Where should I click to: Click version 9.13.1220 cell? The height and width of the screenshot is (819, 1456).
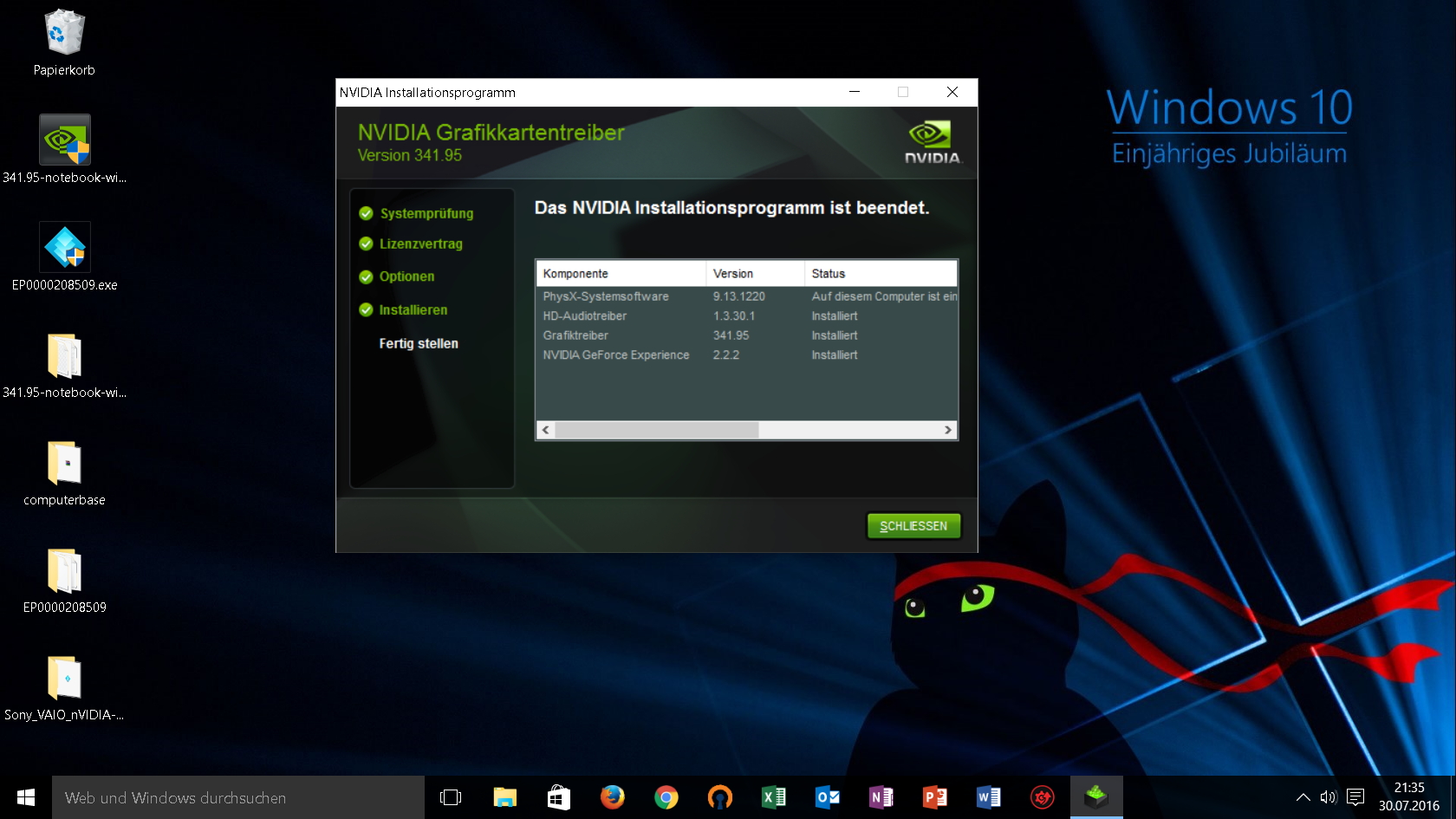[x=739, y=296]
